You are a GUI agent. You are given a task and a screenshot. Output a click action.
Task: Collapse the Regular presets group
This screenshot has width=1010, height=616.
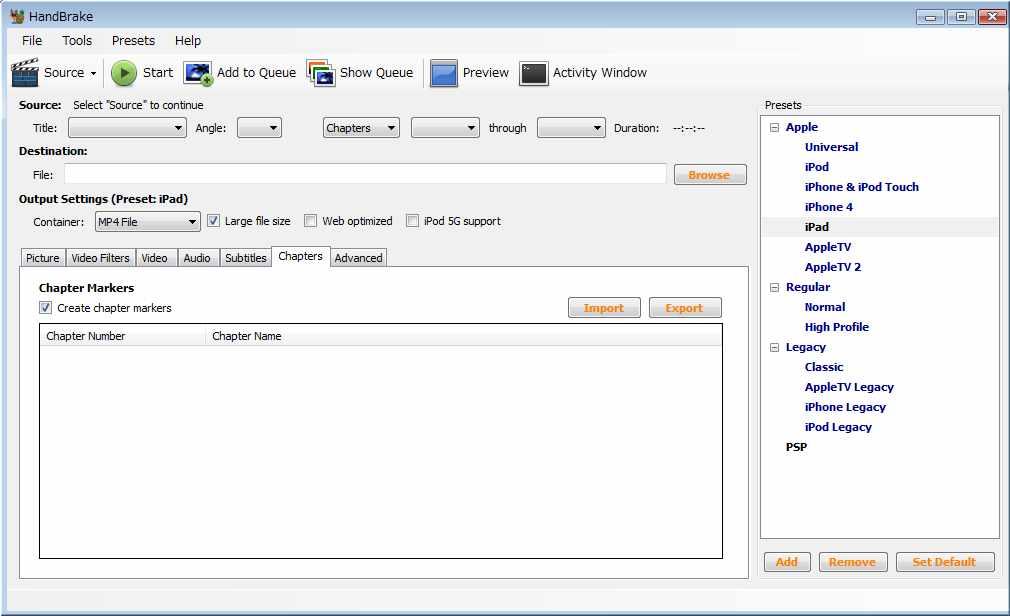click(x=774, y=287)
